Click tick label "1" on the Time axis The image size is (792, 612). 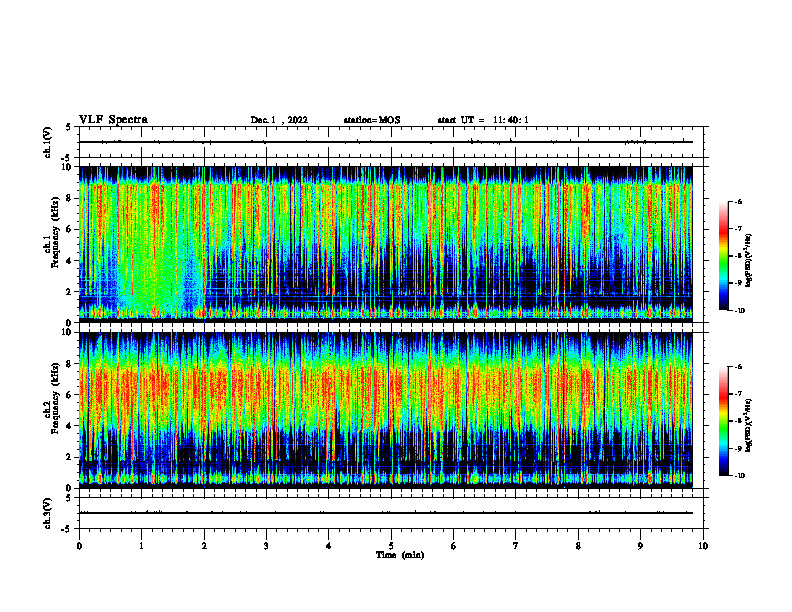click(x=141, y=546)
